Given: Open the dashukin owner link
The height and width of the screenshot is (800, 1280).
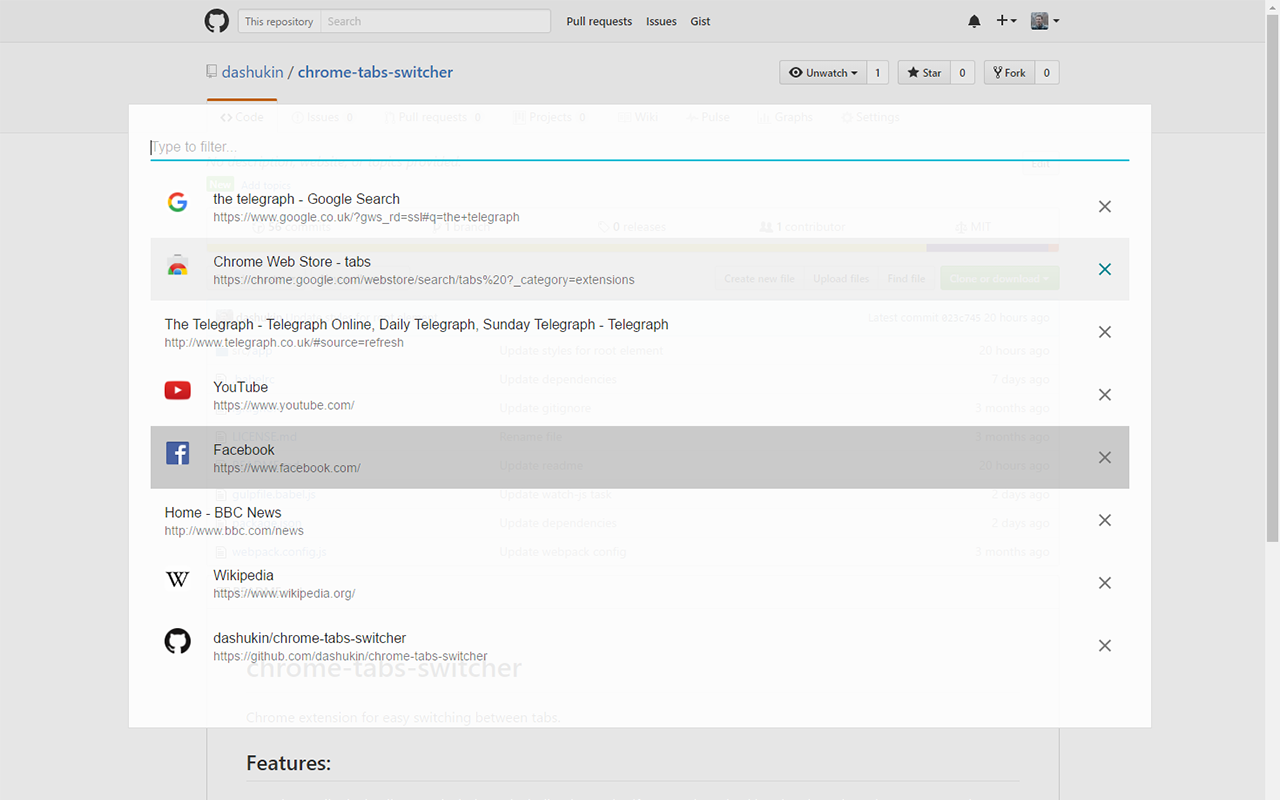Looking at the screenshot, I should point(252,72).
